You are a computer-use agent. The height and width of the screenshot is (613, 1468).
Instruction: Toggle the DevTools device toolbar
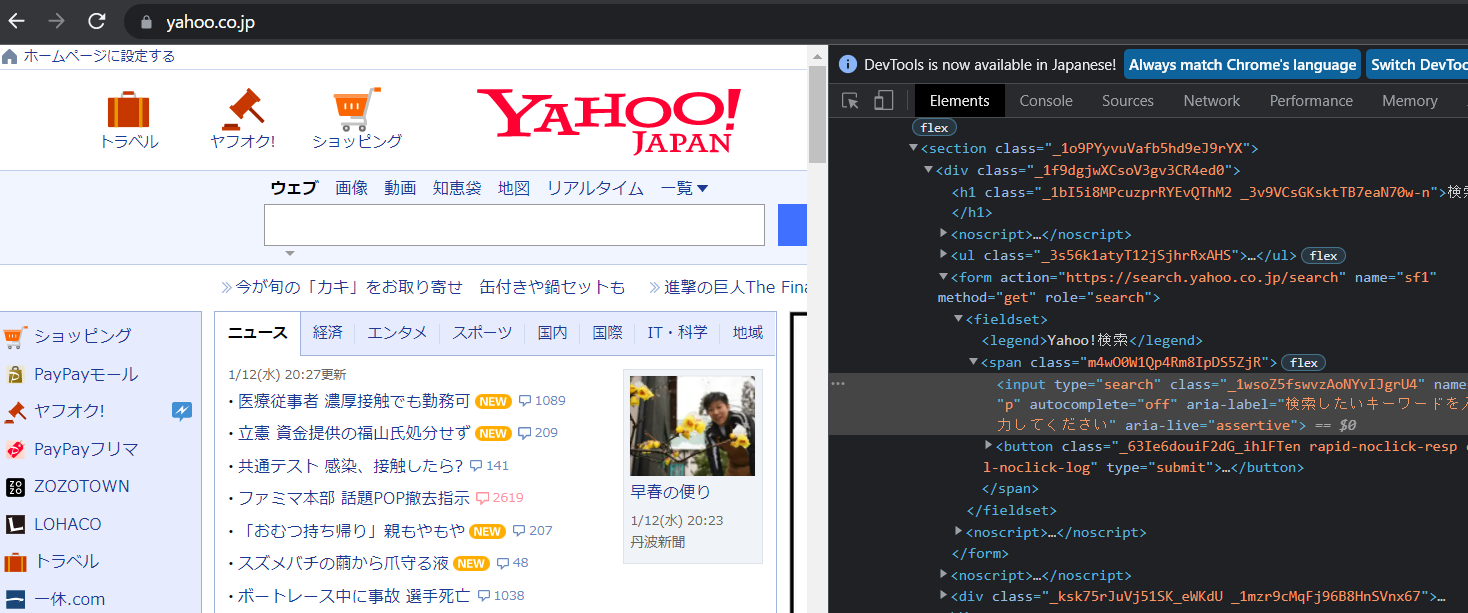pos(883,101)
